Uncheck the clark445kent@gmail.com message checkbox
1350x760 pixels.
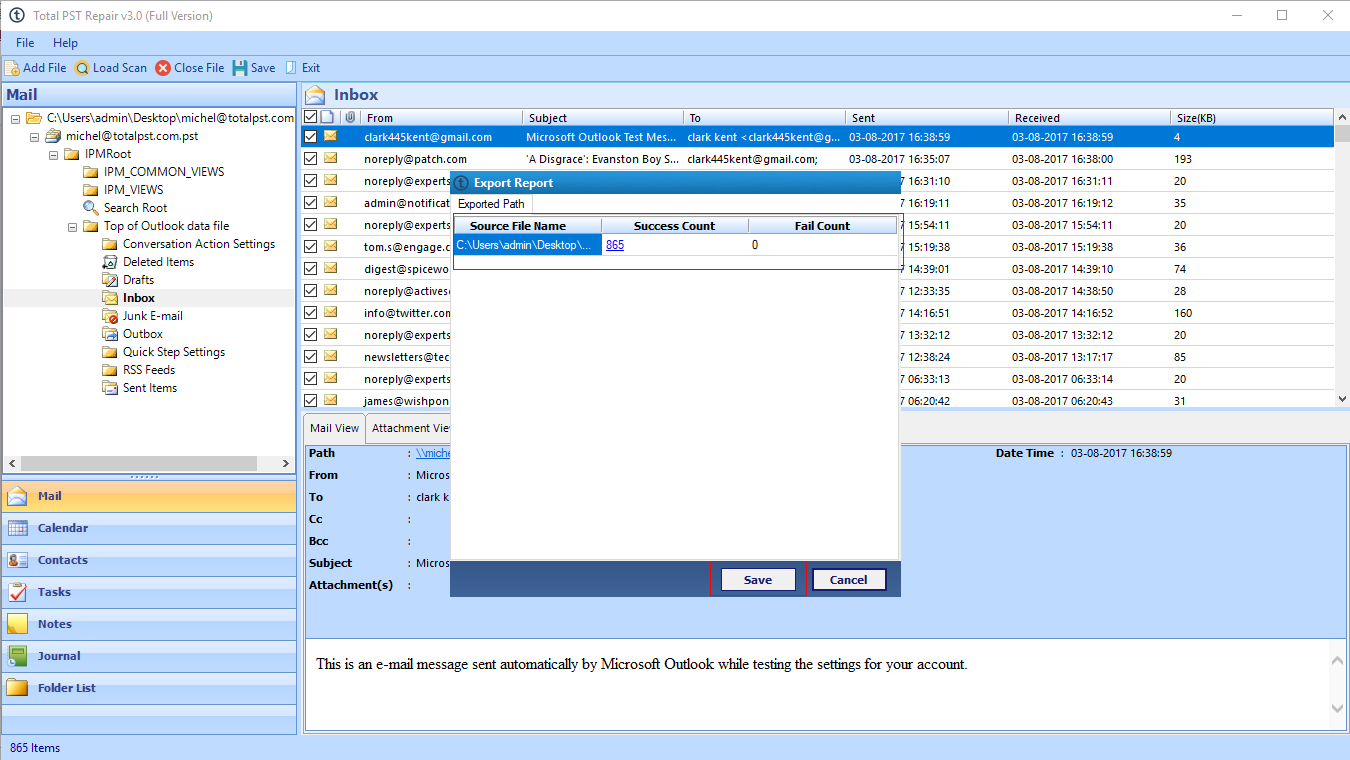tap(310, 137)
